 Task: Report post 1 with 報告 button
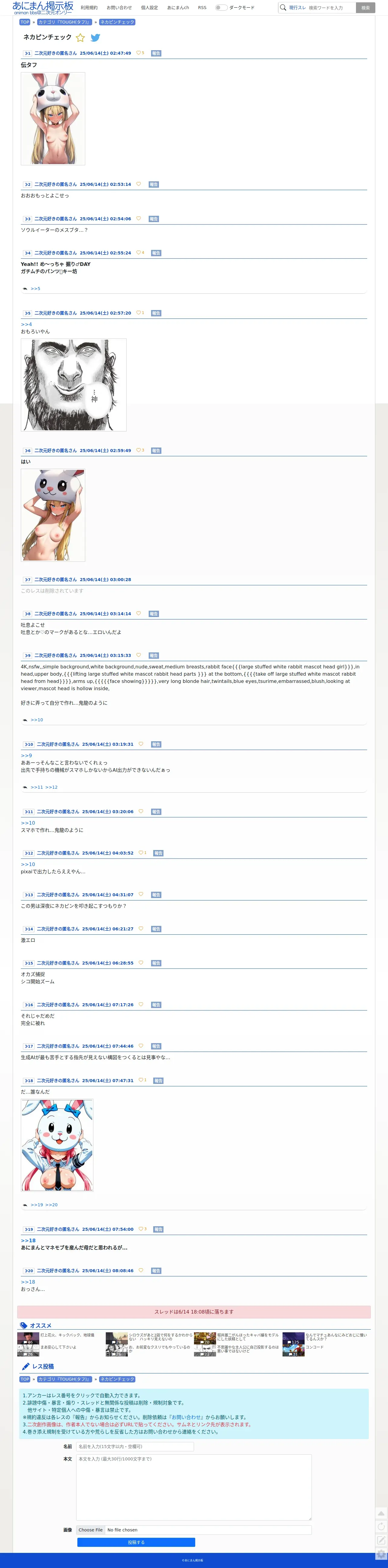[x=156, y=53]
